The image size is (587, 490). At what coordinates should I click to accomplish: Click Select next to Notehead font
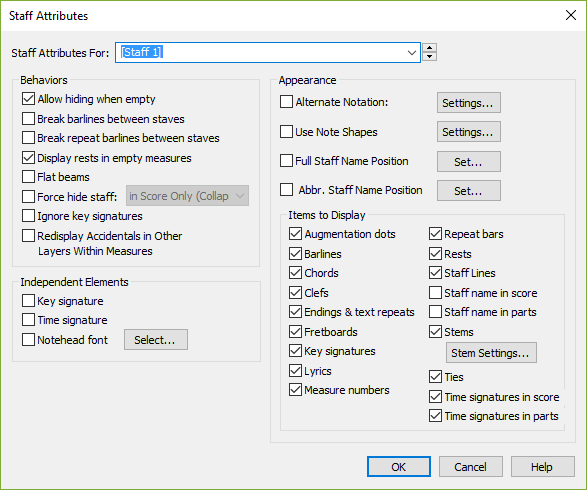point(156,340)
